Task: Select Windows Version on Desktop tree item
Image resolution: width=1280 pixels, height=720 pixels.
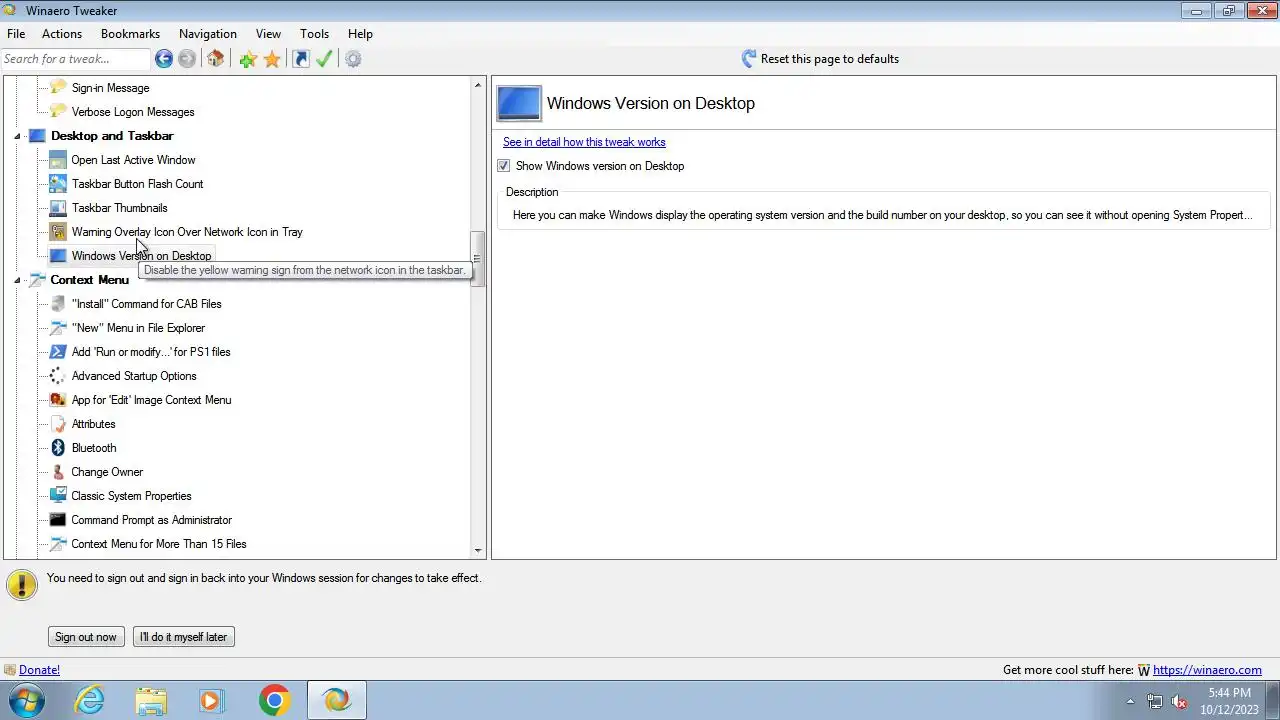Action: (141, 256)
